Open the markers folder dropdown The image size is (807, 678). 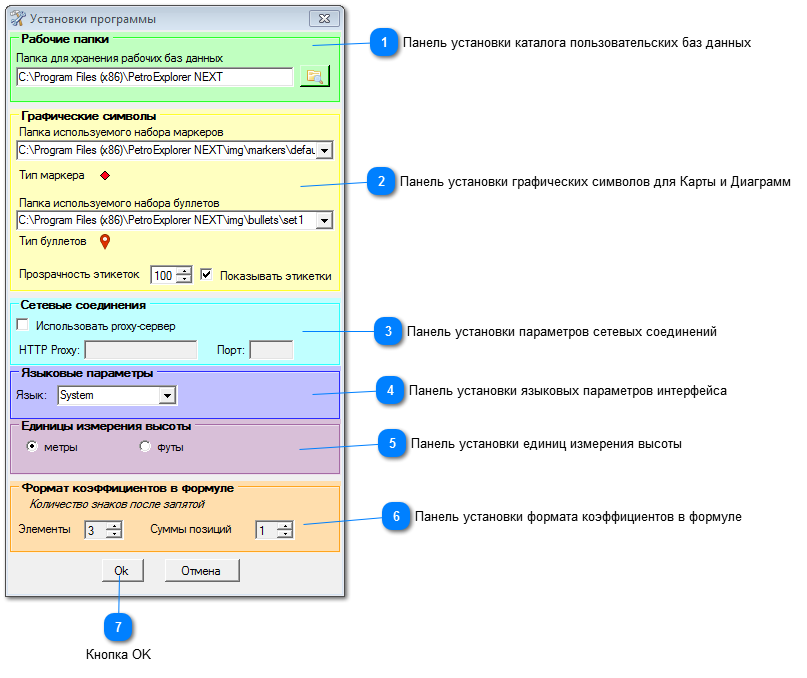[x=324, y=150]
